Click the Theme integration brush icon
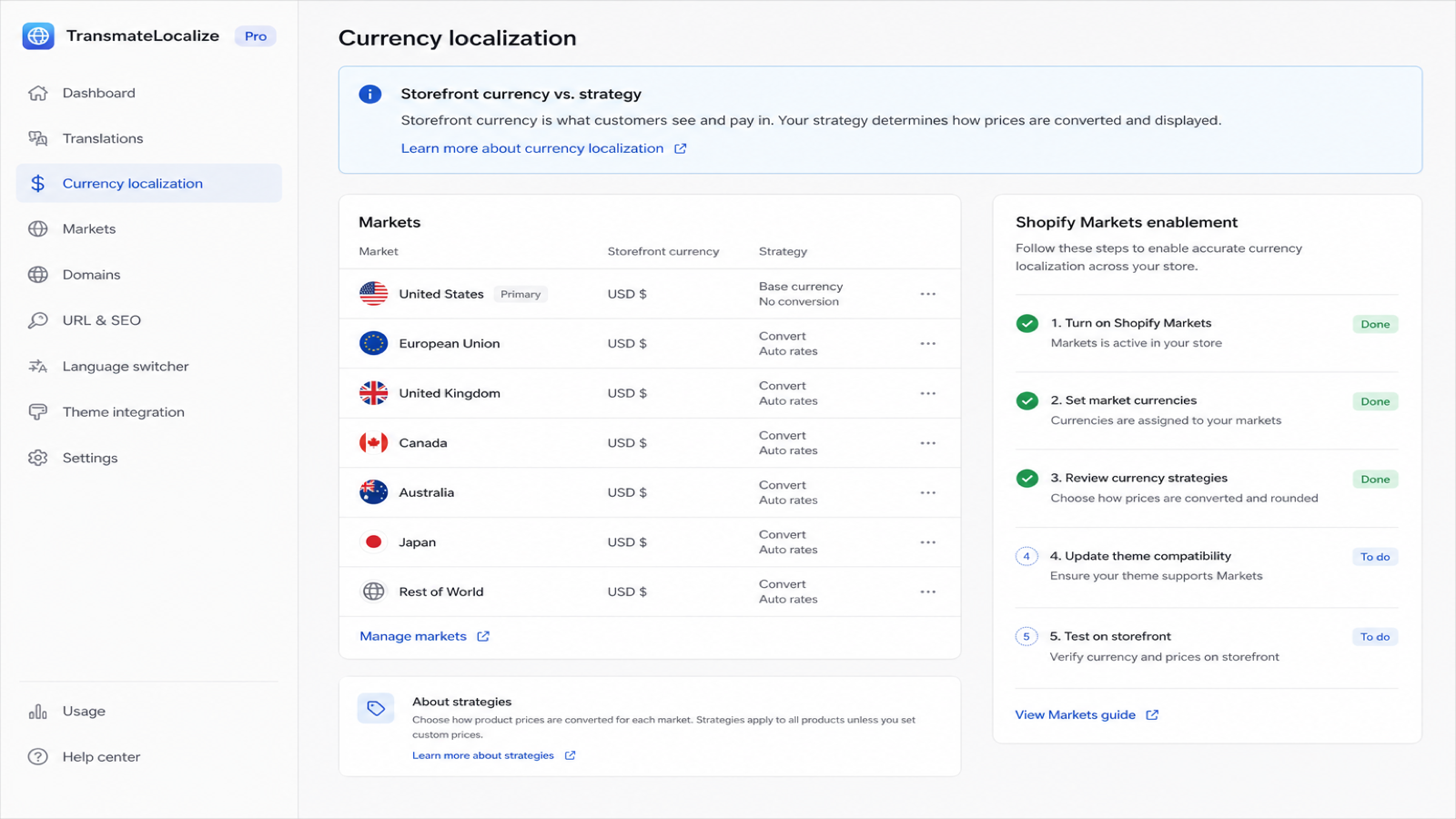 click(x=37, y=412)
